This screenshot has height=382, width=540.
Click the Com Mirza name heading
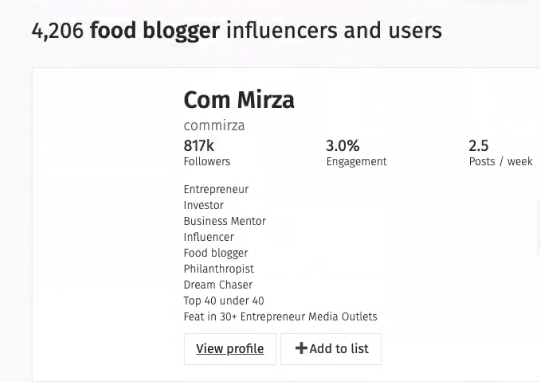[239, 100]
